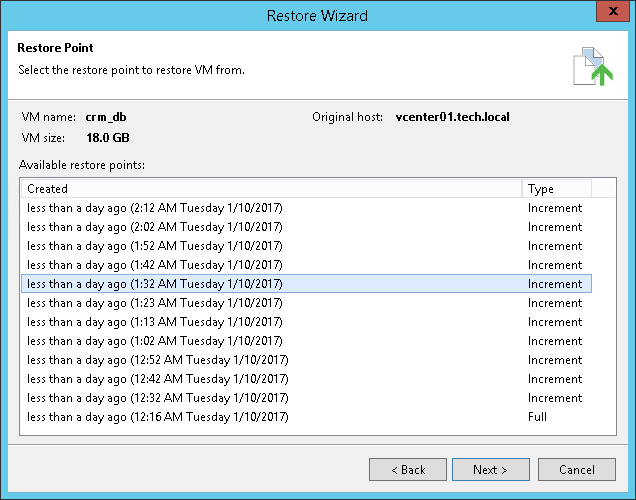Viewport: 636px width, 500px height.
Task: Cancel the Restore Wizard
Action: (577, 470)
